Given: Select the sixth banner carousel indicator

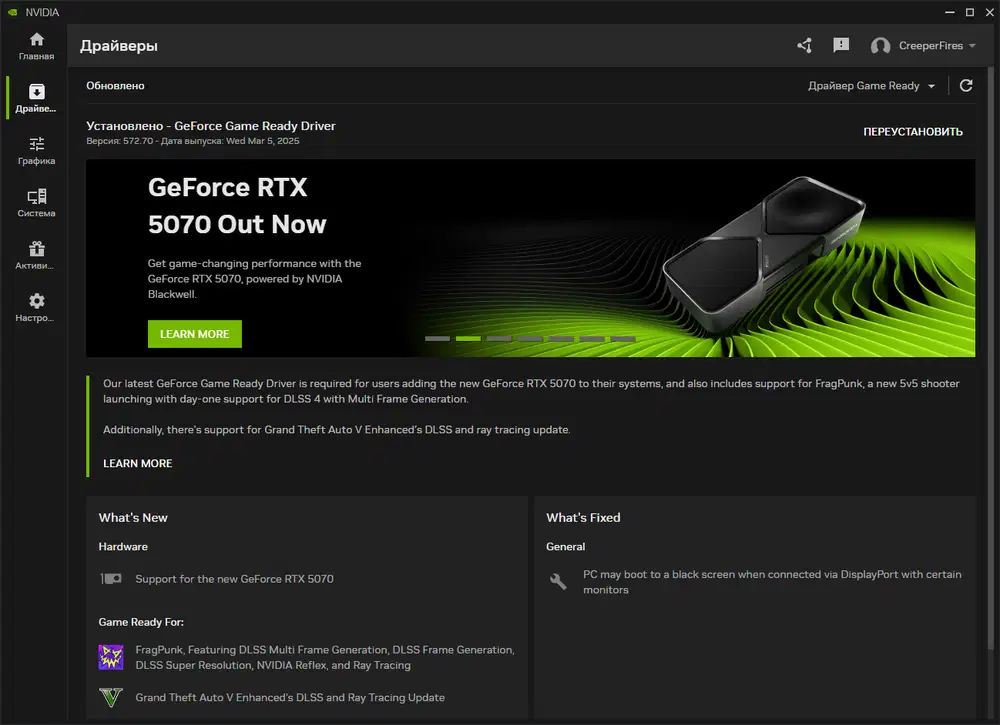Looking at the screenshot, I should click(x=592, y=339).
